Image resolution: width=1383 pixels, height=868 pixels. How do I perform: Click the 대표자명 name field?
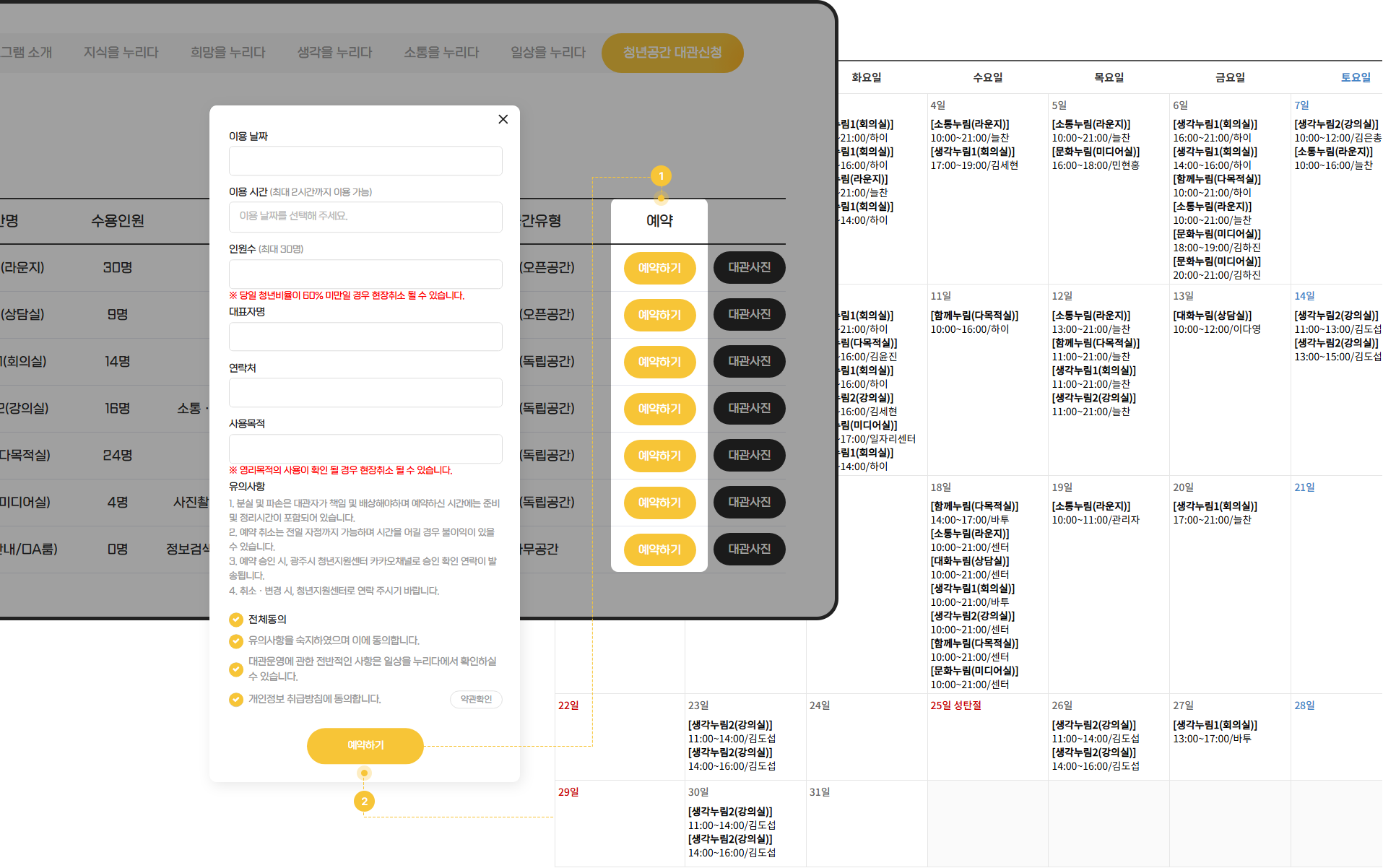(365, 337)
